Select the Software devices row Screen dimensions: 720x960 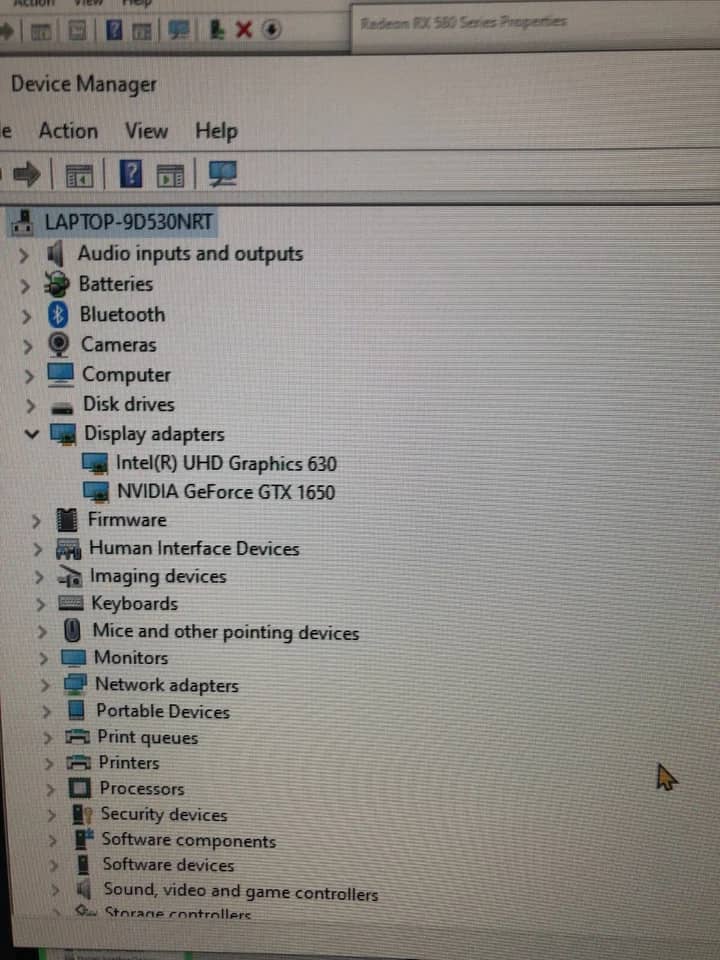(x=168, y=864)
